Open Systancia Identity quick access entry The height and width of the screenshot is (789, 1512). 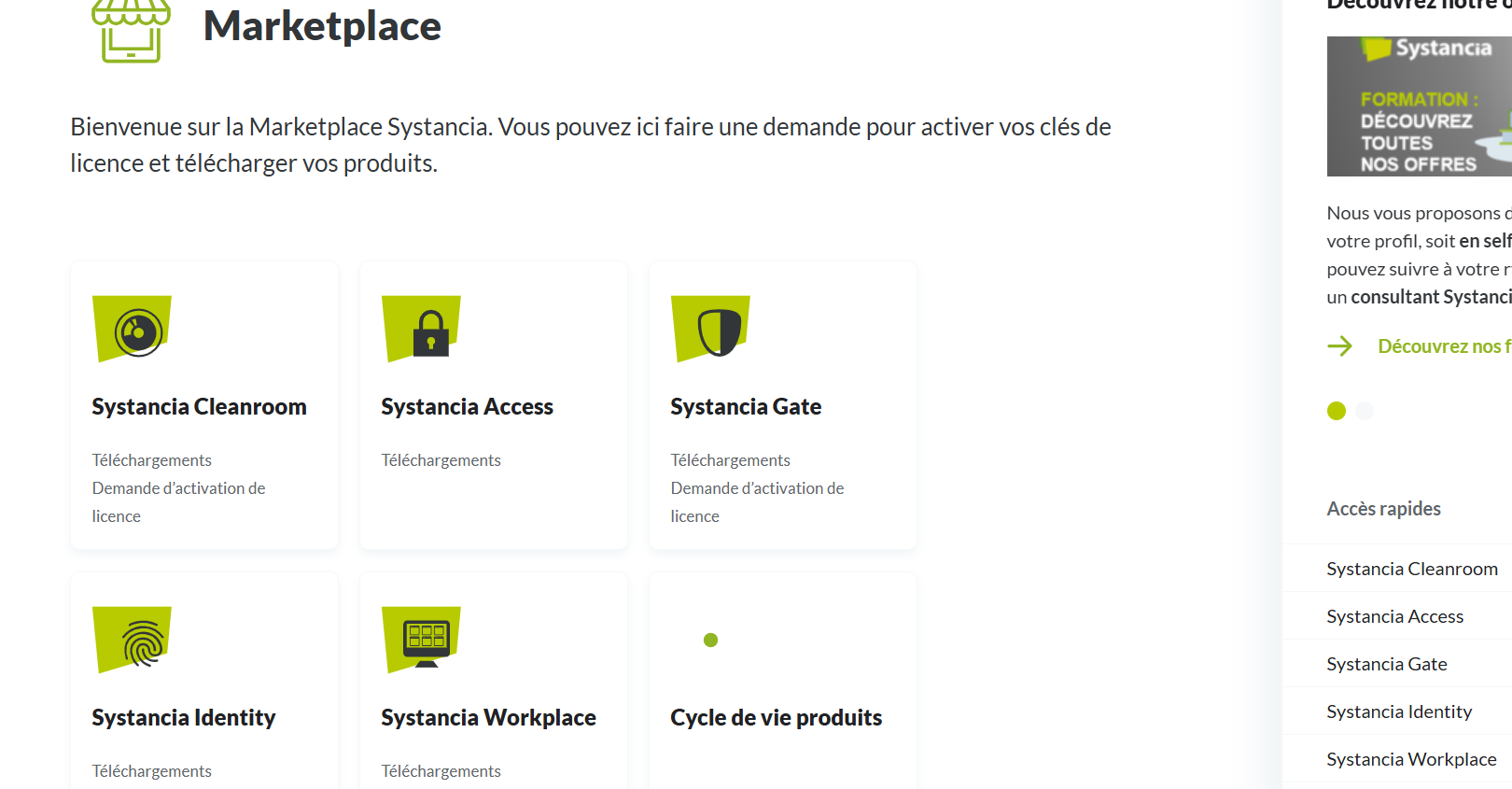pyautogui.click(x=1399, y=712)
